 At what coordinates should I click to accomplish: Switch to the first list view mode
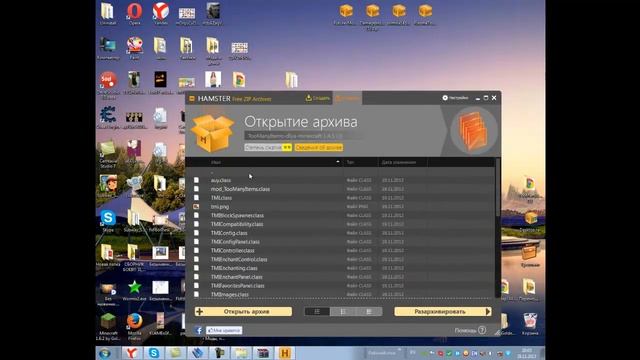[317, 312]
